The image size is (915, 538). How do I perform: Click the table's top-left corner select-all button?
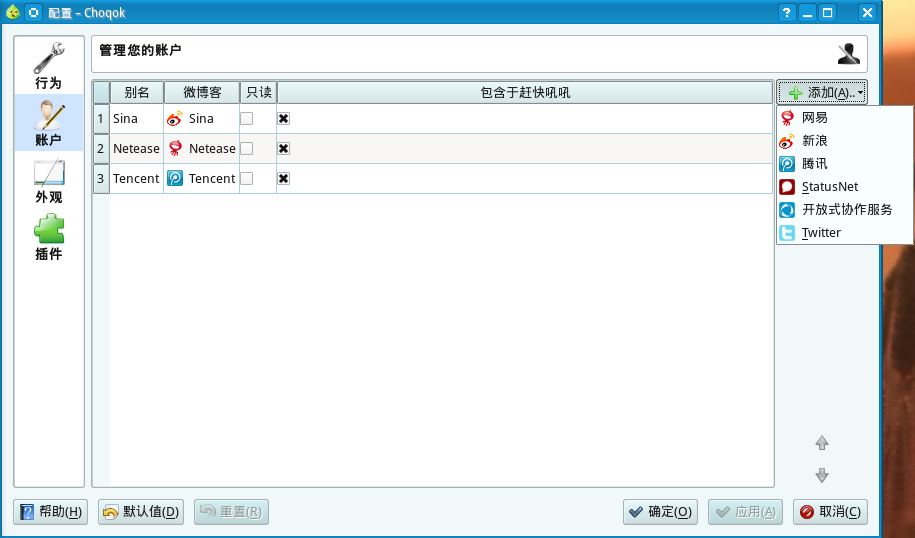tap(102, 92)
